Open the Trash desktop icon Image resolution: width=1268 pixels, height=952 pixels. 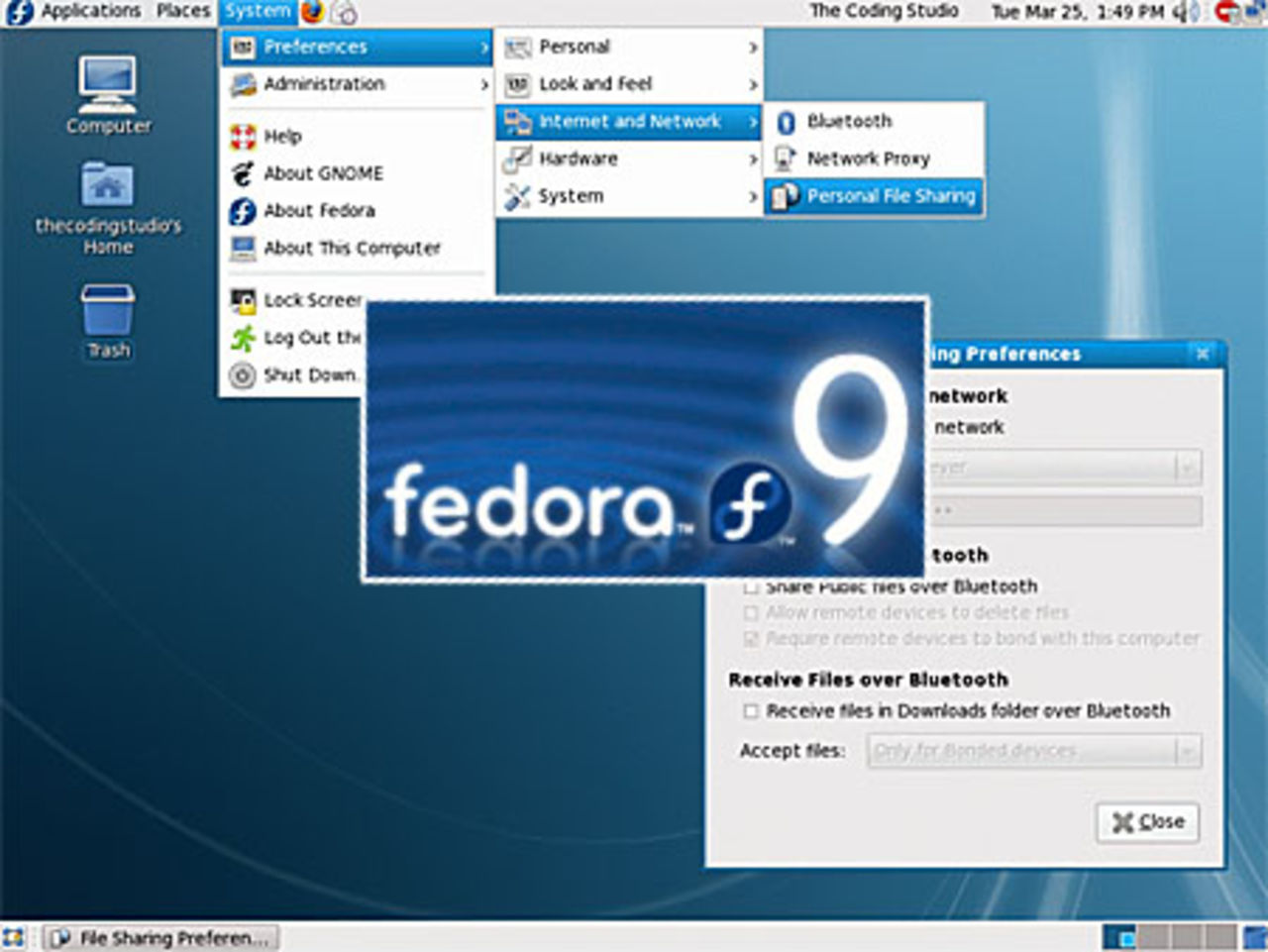coord(108,322)
